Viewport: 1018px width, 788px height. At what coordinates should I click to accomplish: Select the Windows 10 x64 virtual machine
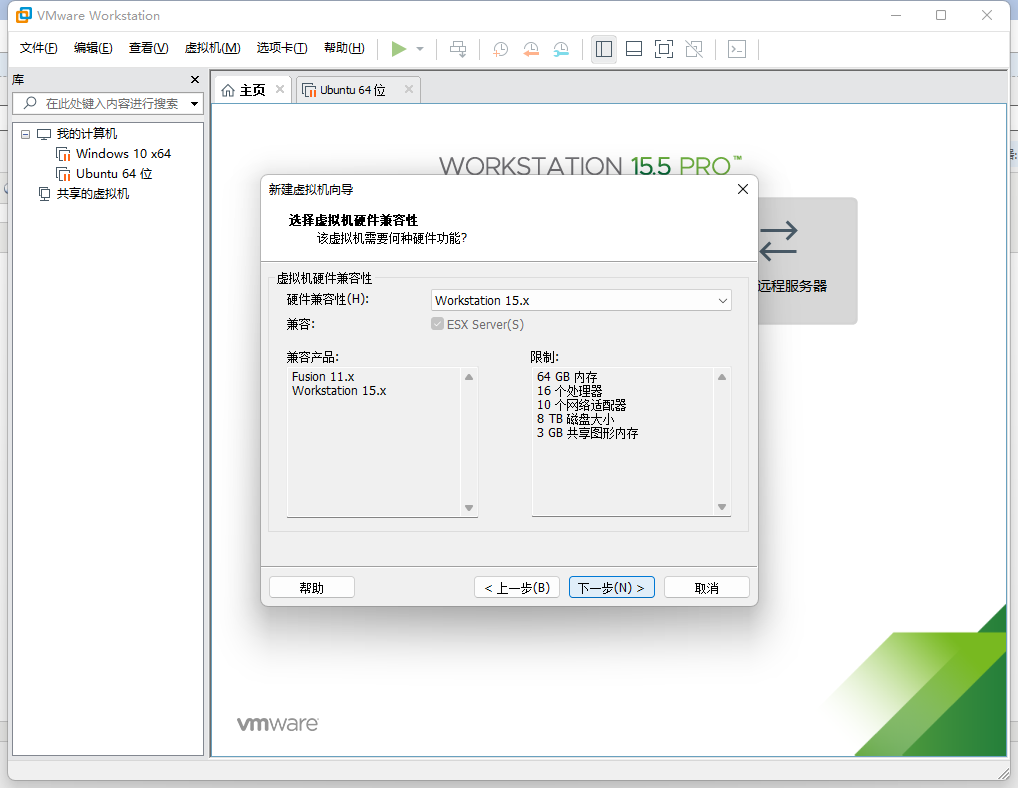click(123, 154)
